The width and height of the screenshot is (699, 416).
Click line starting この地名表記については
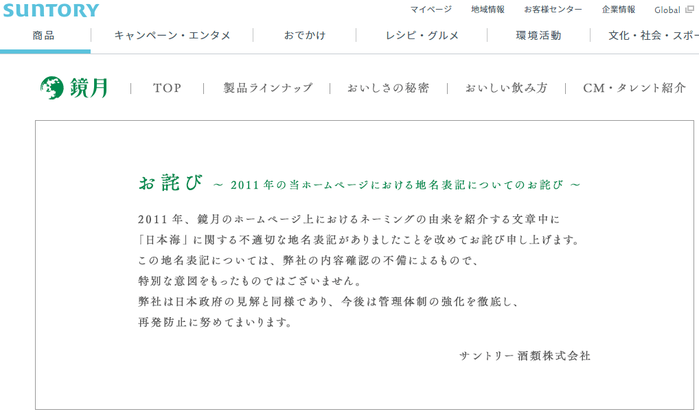(x=308, y=260)
